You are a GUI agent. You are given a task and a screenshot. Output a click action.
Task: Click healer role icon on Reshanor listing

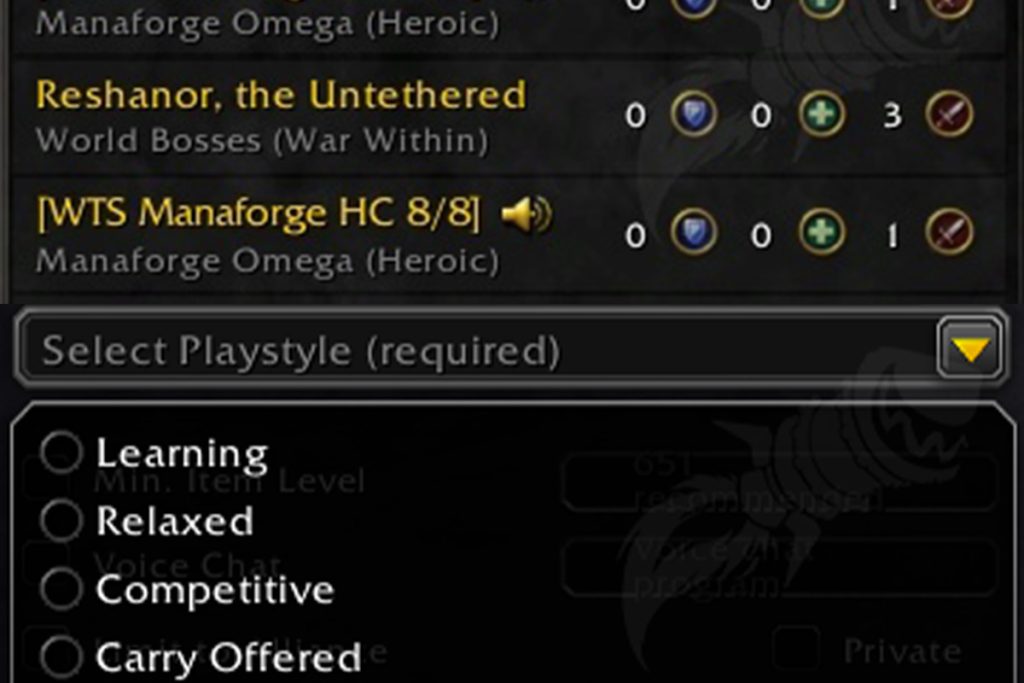click(x=822, y=114)
